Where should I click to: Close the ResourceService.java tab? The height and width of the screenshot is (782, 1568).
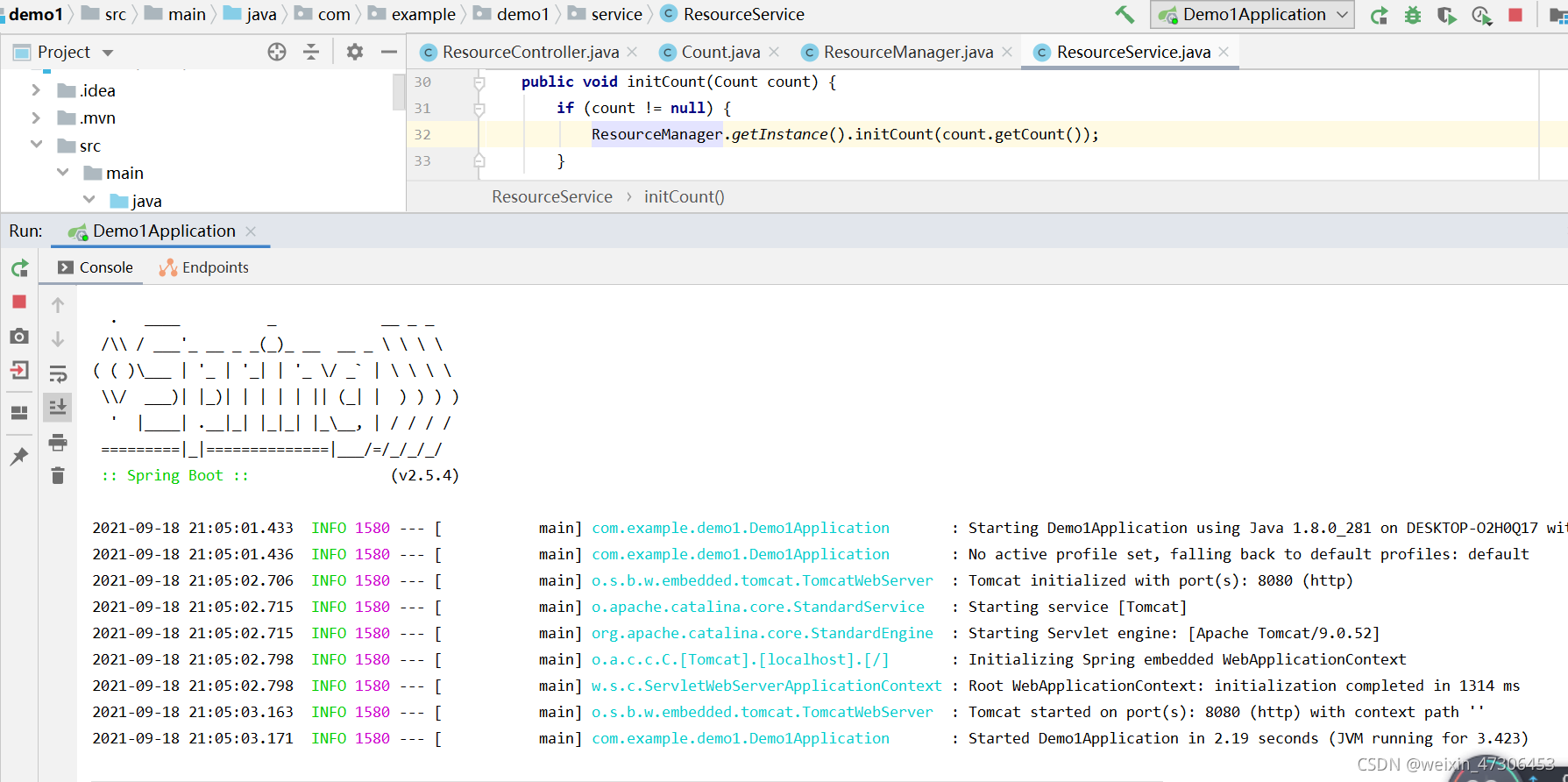[x=1224, y=53]
